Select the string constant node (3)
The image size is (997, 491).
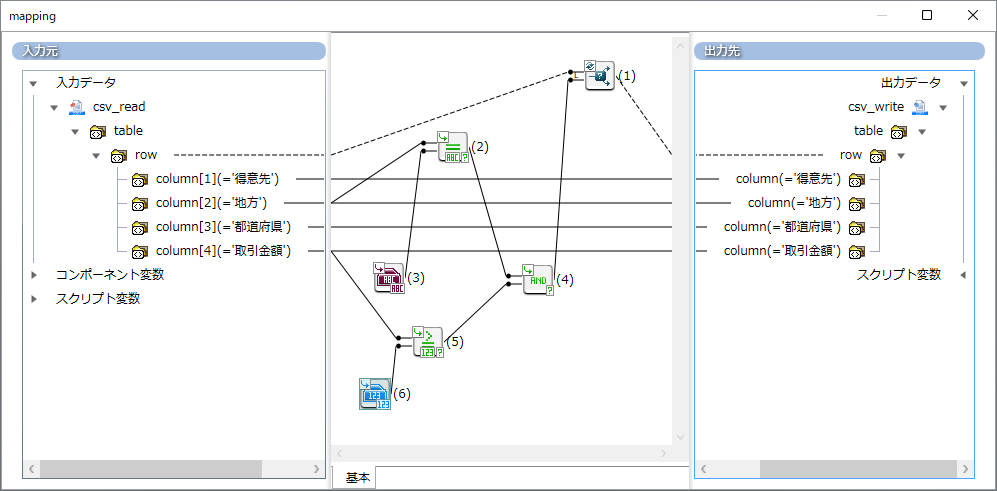pyautogui.click(x=390, y=278)
